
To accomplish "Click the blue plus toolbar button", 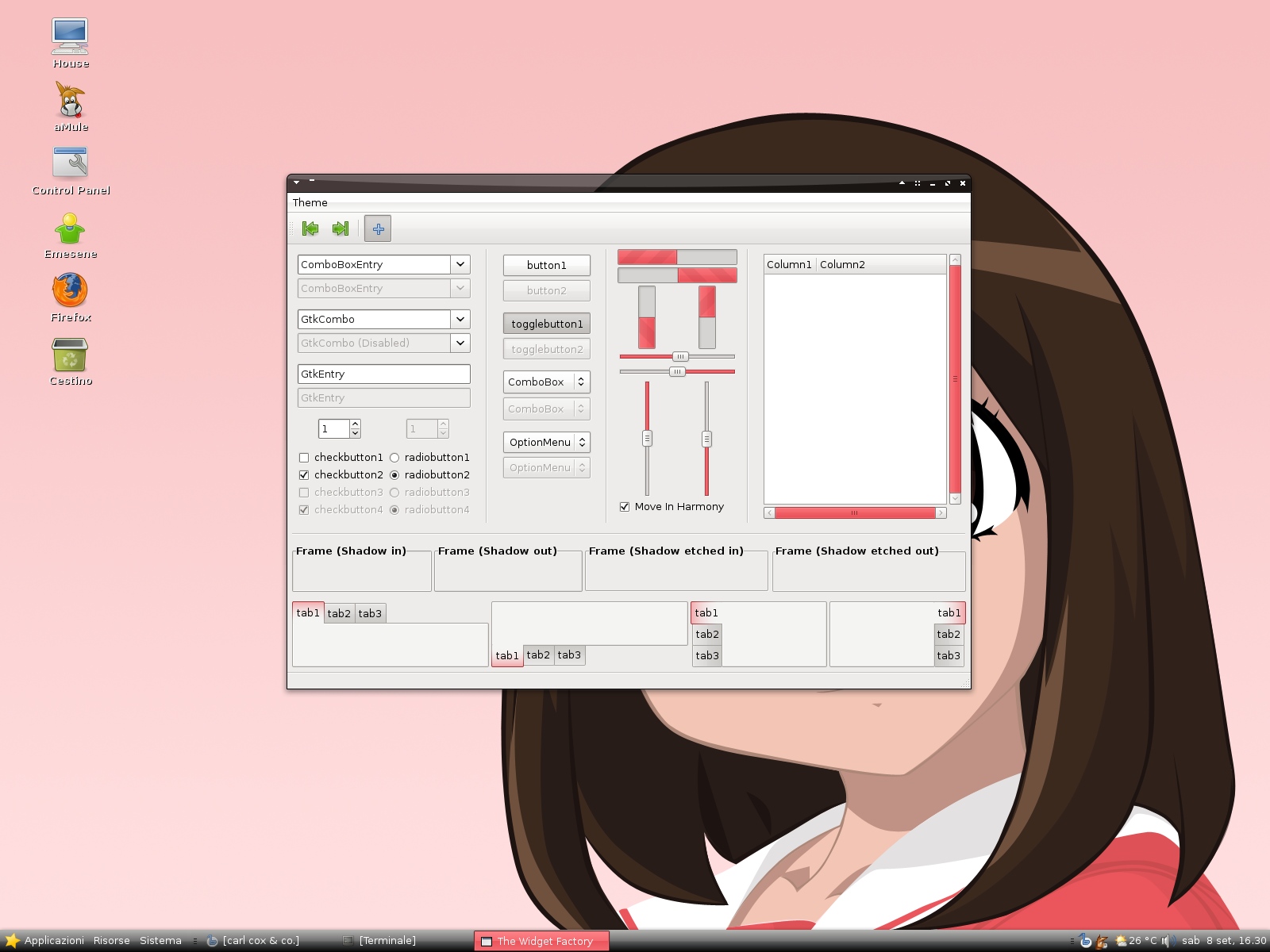I will click(378, 228).
